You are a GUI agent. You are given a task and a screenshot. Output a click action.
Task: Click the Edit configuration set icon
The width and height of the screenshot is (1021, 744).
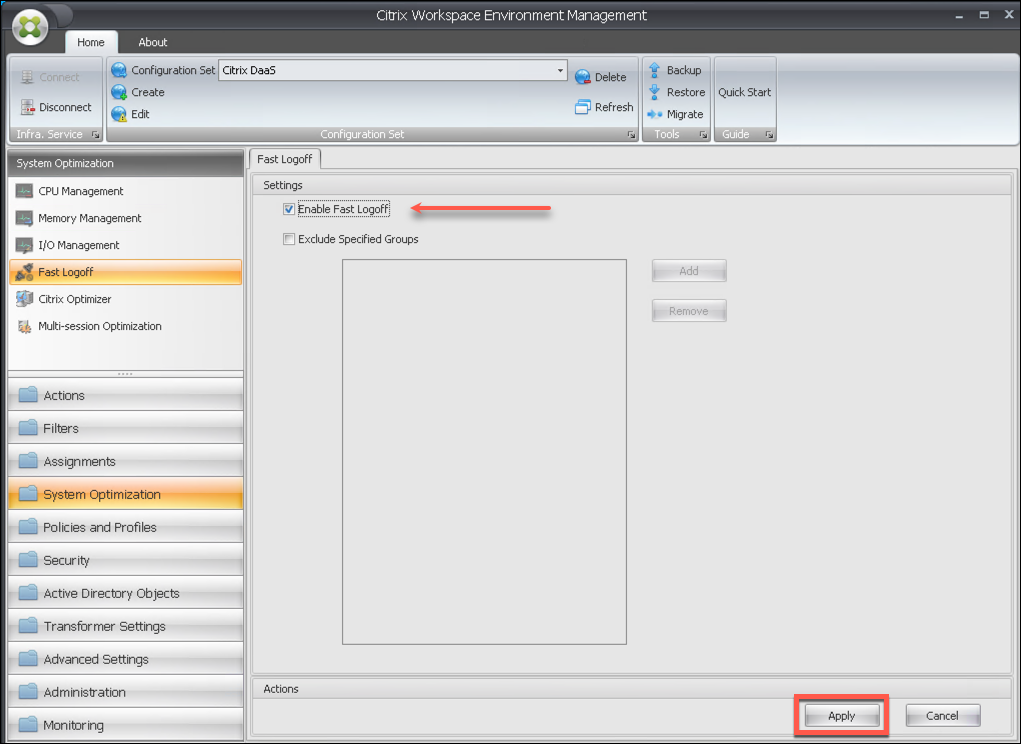(119, 114)
